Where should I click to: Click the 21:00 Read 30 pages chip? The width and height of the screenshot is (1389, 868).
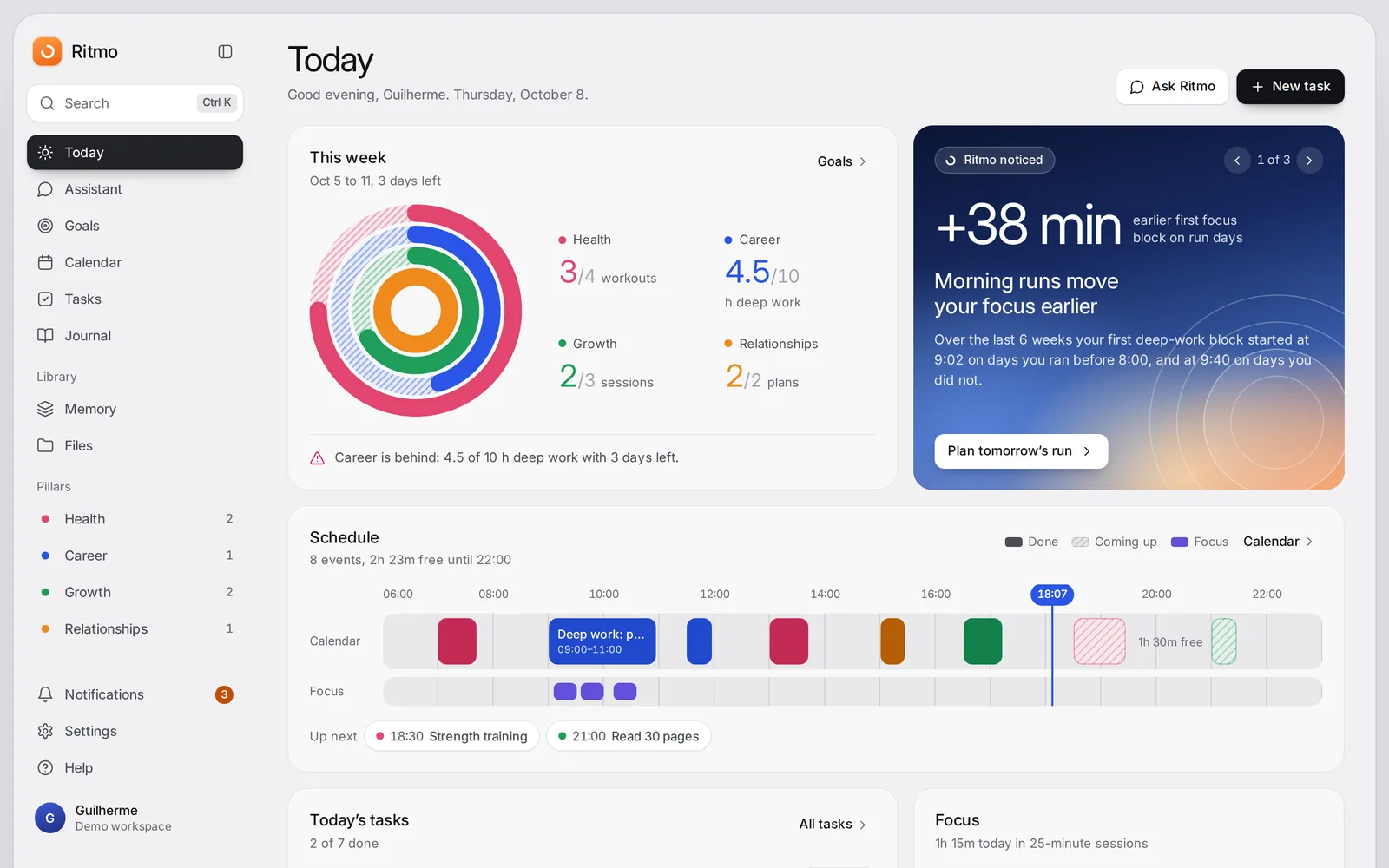[629, 736]
